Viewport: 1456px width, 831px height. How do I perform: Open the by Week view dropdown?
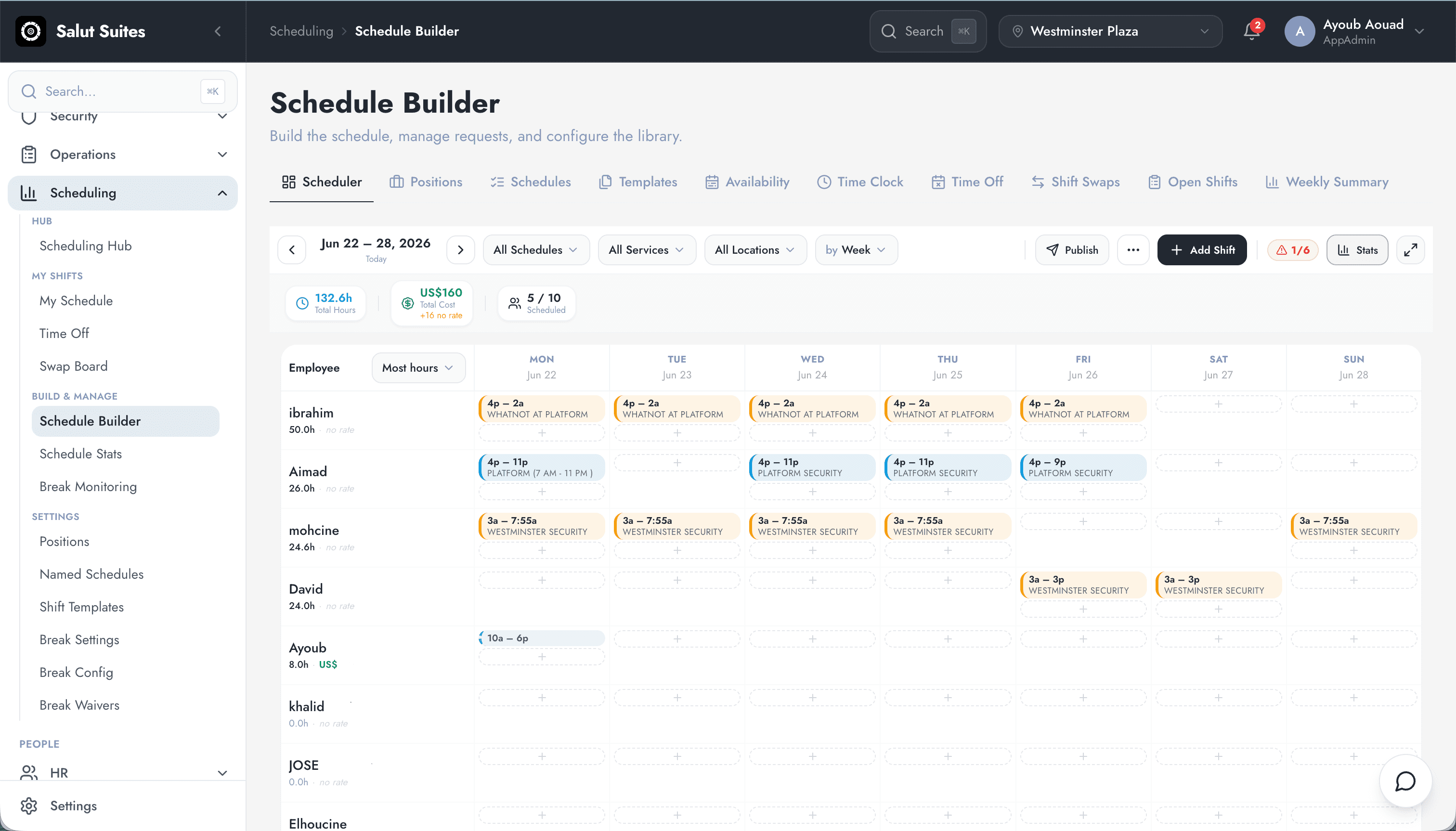click(856, 250)
